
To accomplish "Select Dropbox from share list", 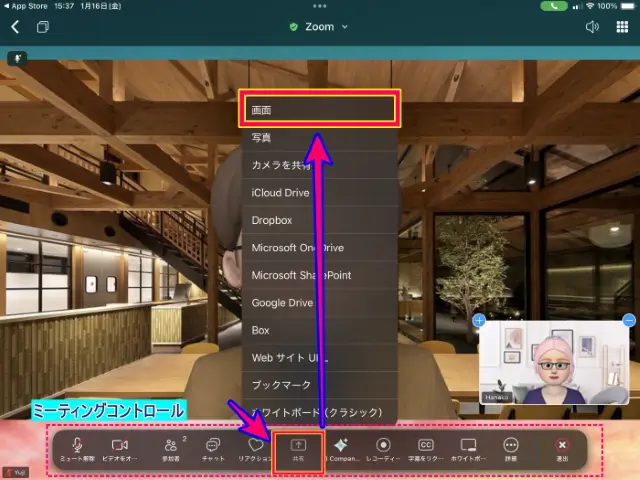I will [320, 220].
